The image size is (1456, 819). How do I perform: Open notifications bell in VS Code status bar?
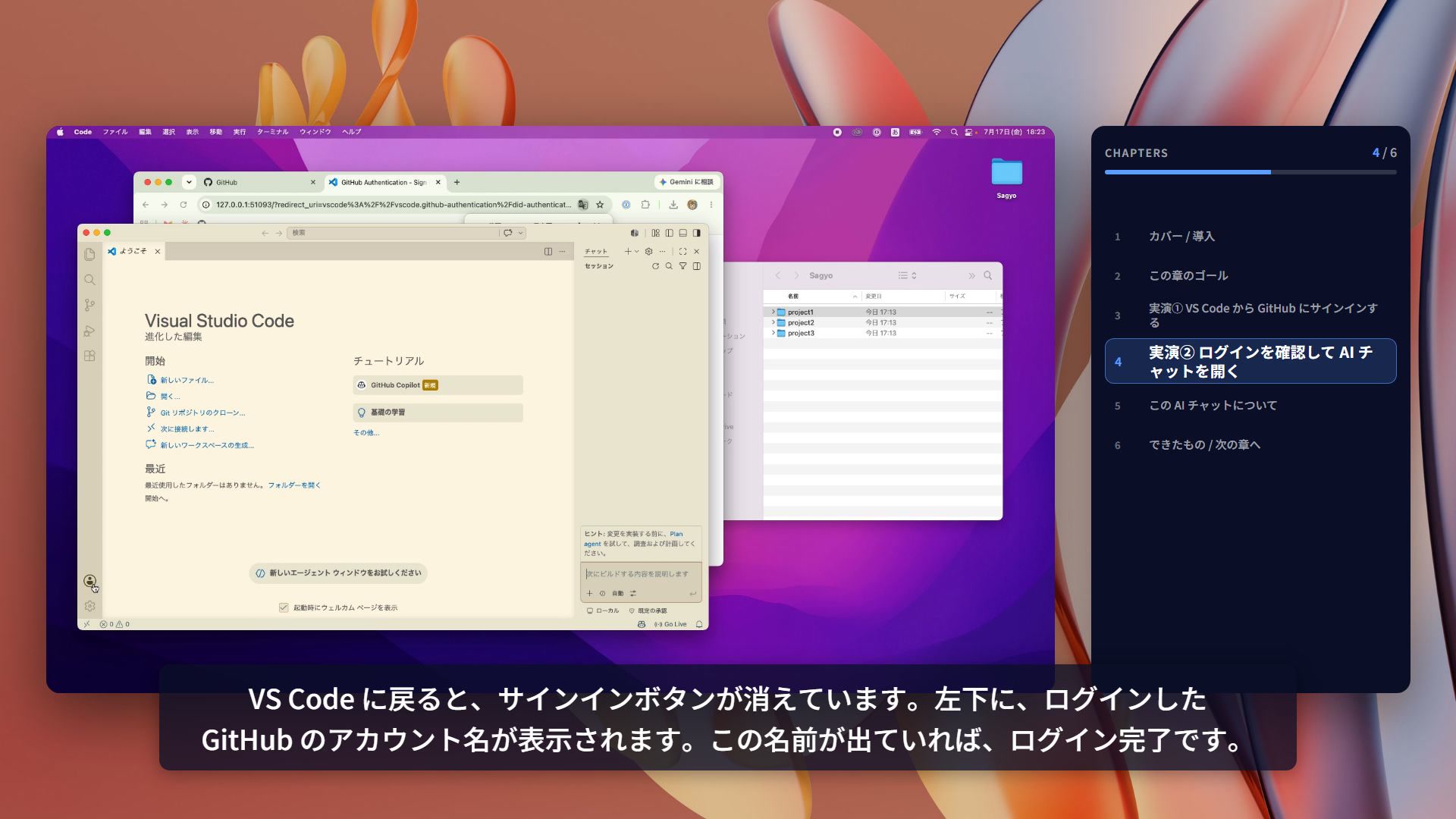[x=699, y=624]
